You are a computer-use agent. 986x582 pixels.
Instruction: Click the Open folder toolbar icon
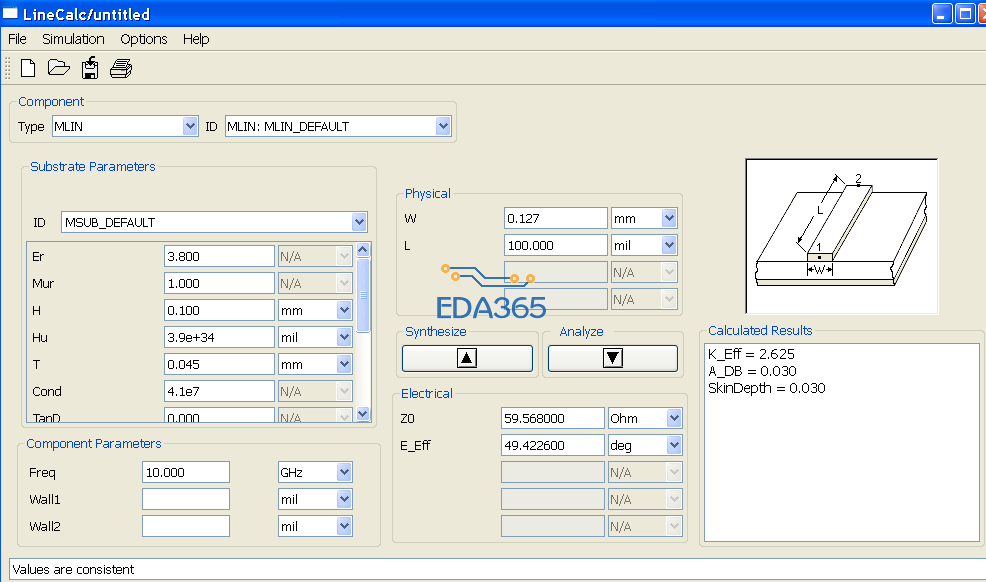click(x=58, y=68)
